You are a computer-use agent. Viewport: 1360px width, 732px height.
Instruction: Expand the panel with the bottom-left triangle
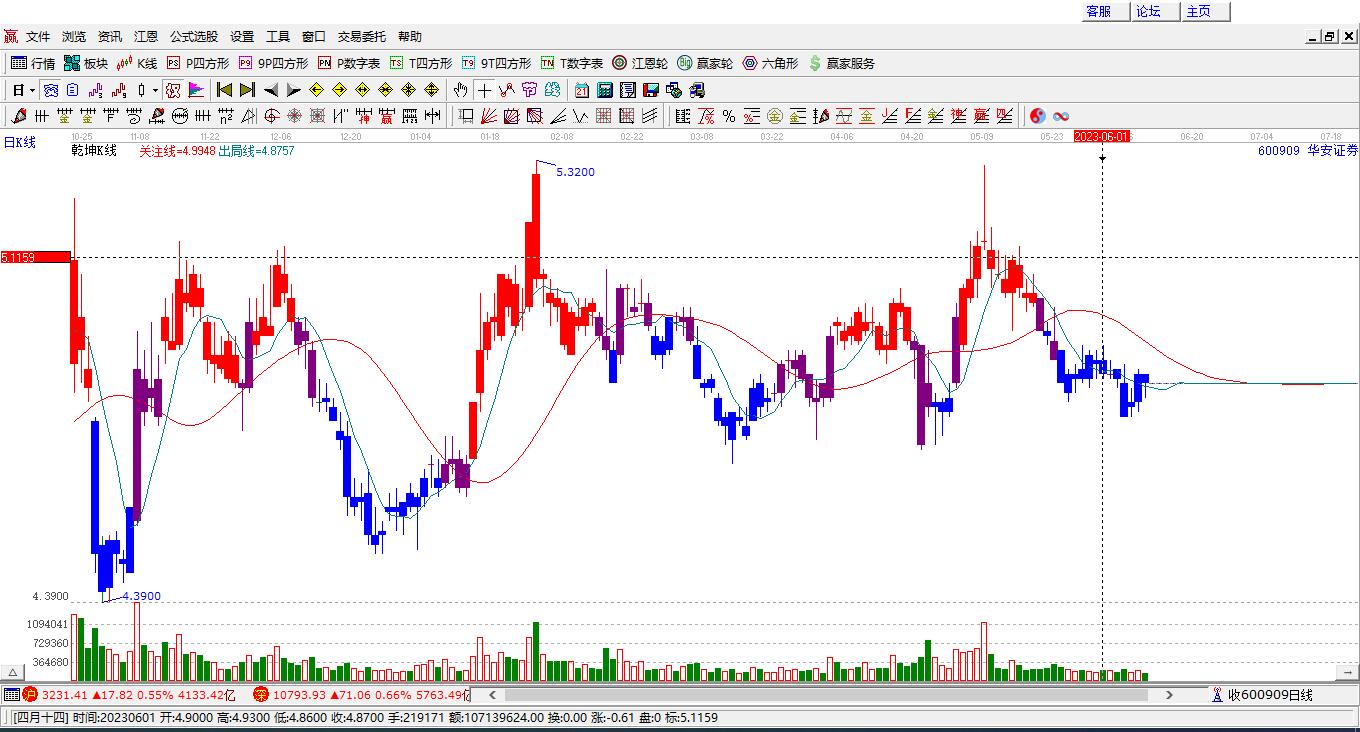(x=14, y=672)
